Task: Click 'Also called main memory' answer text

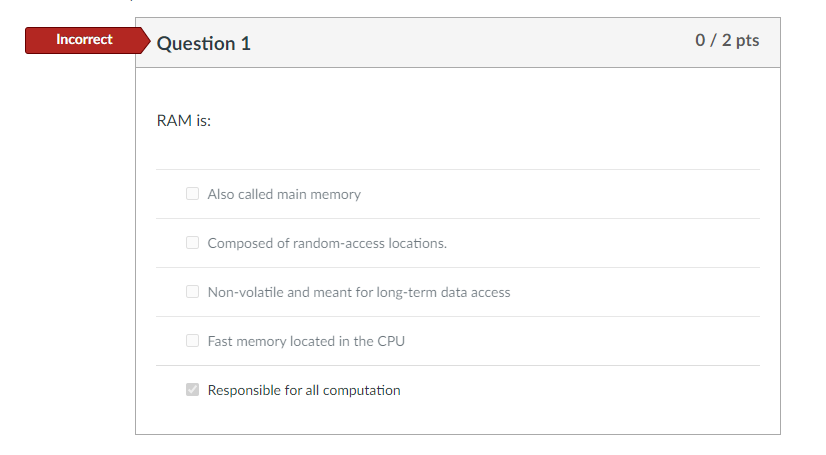Action: coord(284,194)
